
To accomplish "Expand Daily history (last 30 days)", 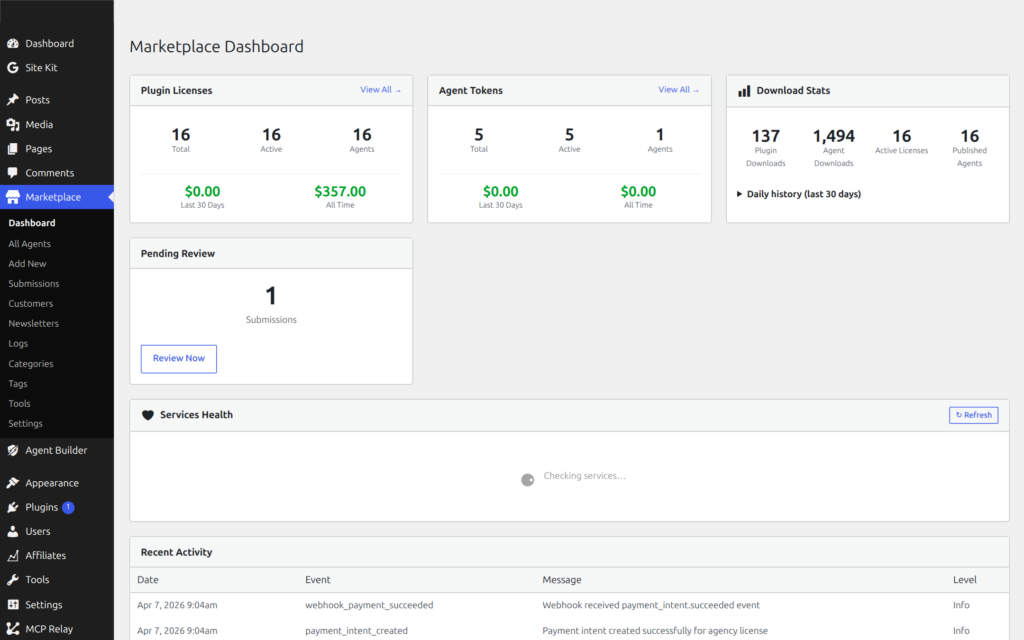I will tap(799, 194).
